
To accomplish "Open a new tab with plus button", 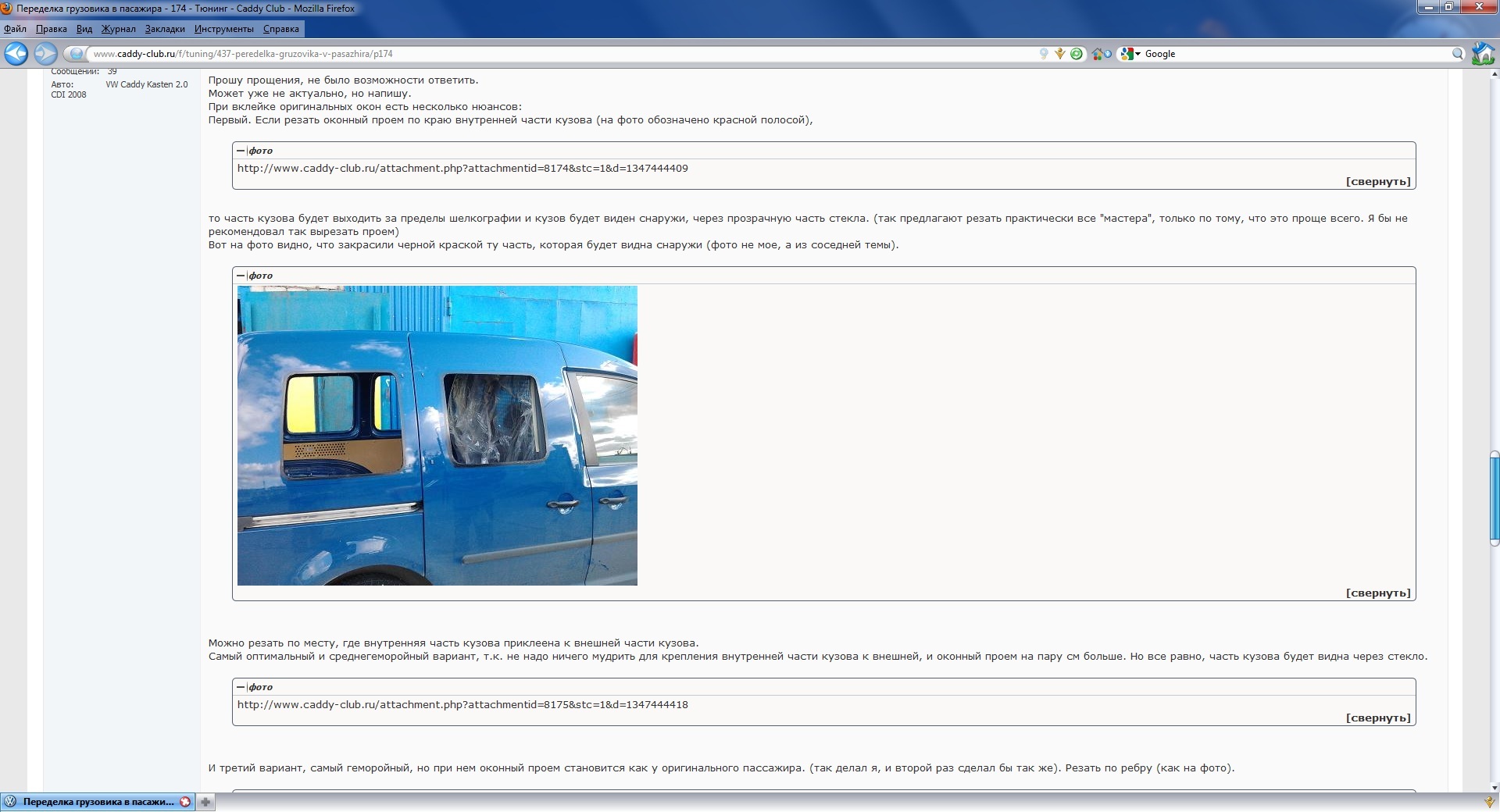I will pyautogui.click(x=205, y=802).
